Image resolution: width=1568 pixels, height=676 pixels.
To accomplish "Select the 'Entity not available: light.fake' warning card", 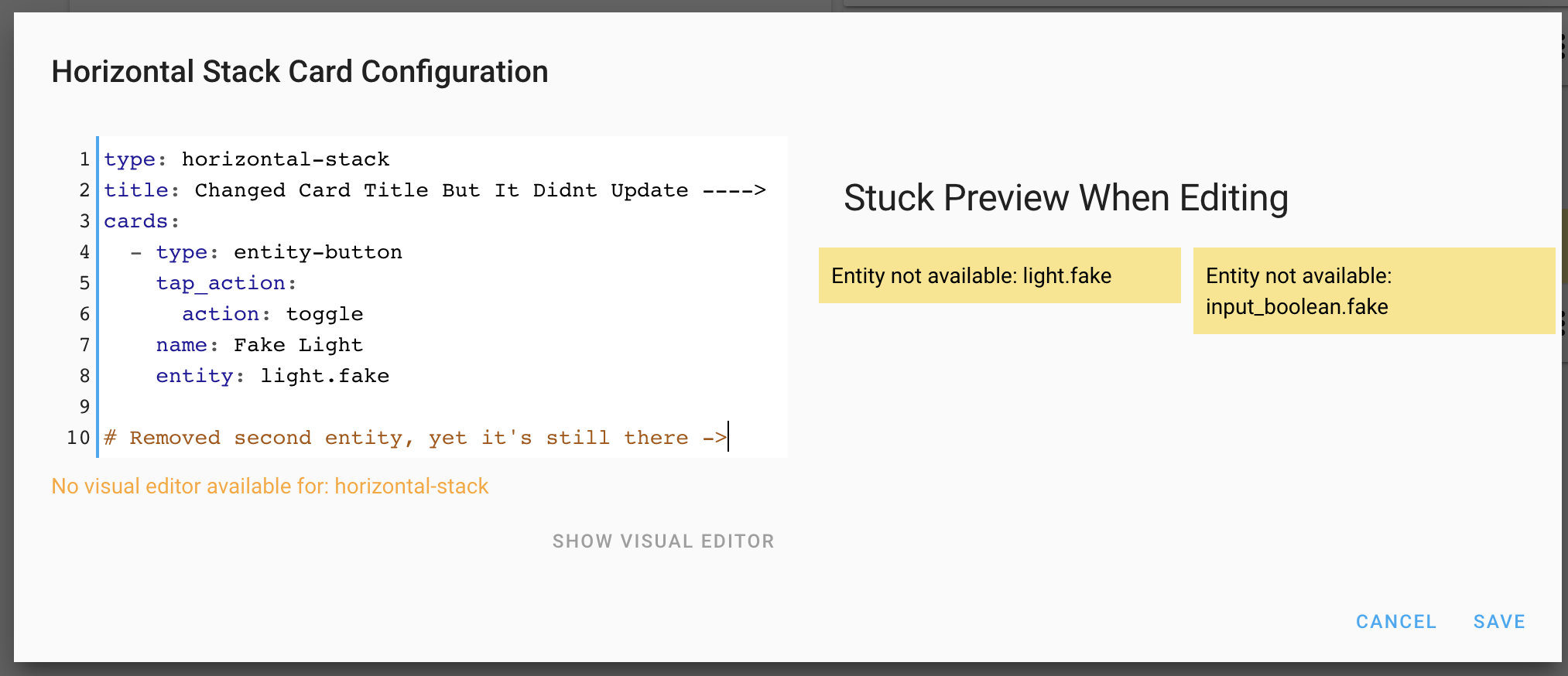I will (999, 275).
